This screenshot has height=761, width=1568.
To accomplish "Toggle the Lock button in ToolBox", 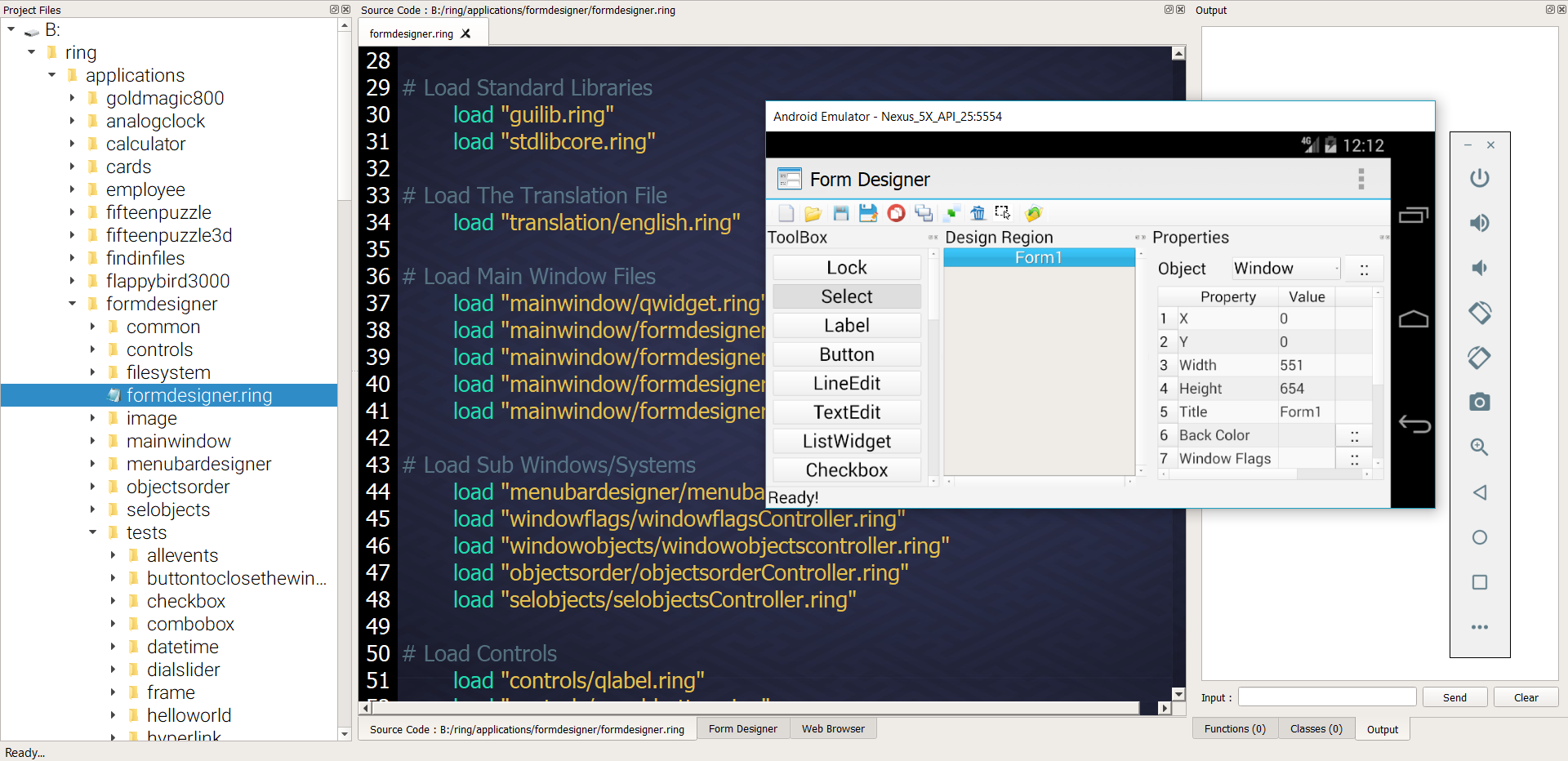I will tap(846, 268).
